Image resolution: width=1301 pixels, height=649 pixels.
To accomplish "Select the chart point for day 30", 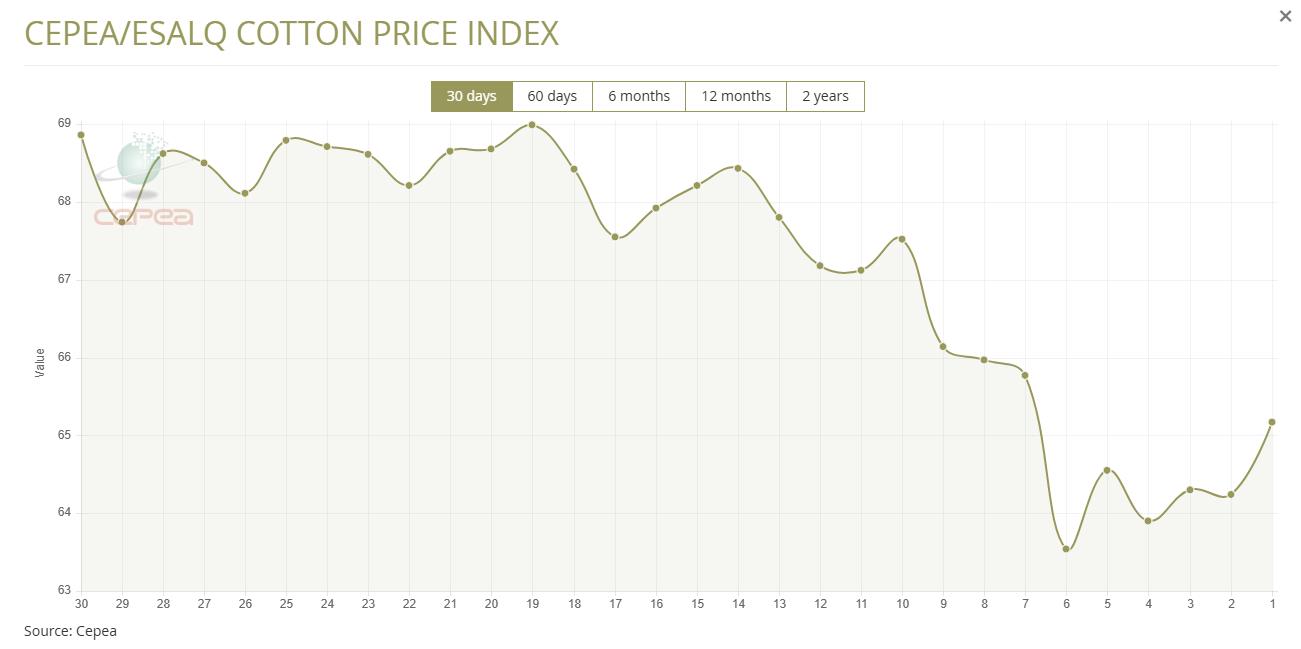I will [x=81, y=135].
